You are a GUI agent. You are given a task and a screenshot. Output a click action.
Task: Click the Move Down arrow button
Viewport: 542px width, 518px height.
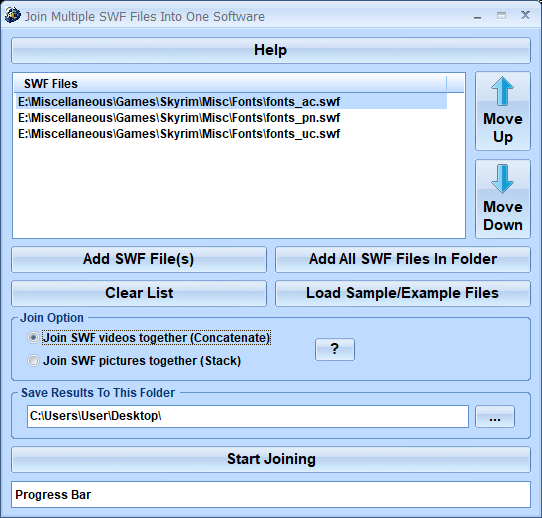click(503, 199)
